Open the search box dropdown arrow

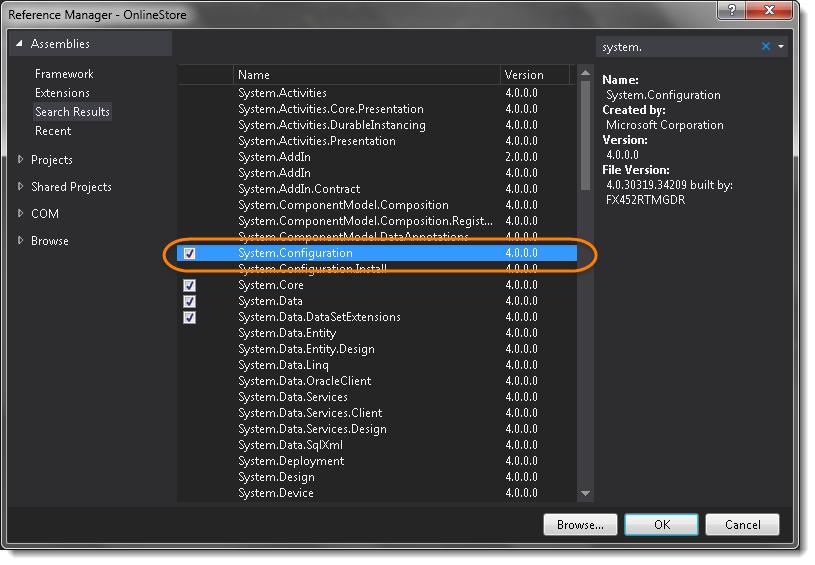[x=780, y=46]
